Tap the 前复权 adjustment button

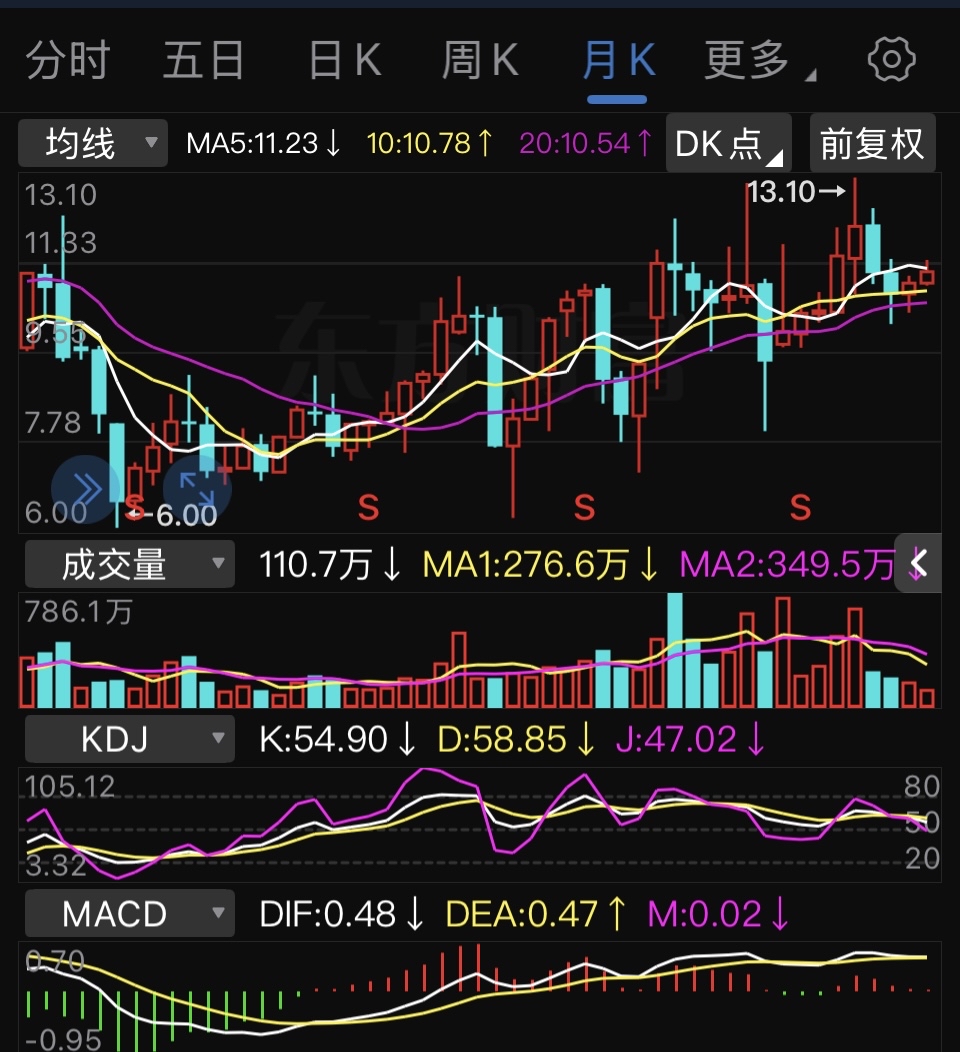pyautogui.click(x=872, y=143)
